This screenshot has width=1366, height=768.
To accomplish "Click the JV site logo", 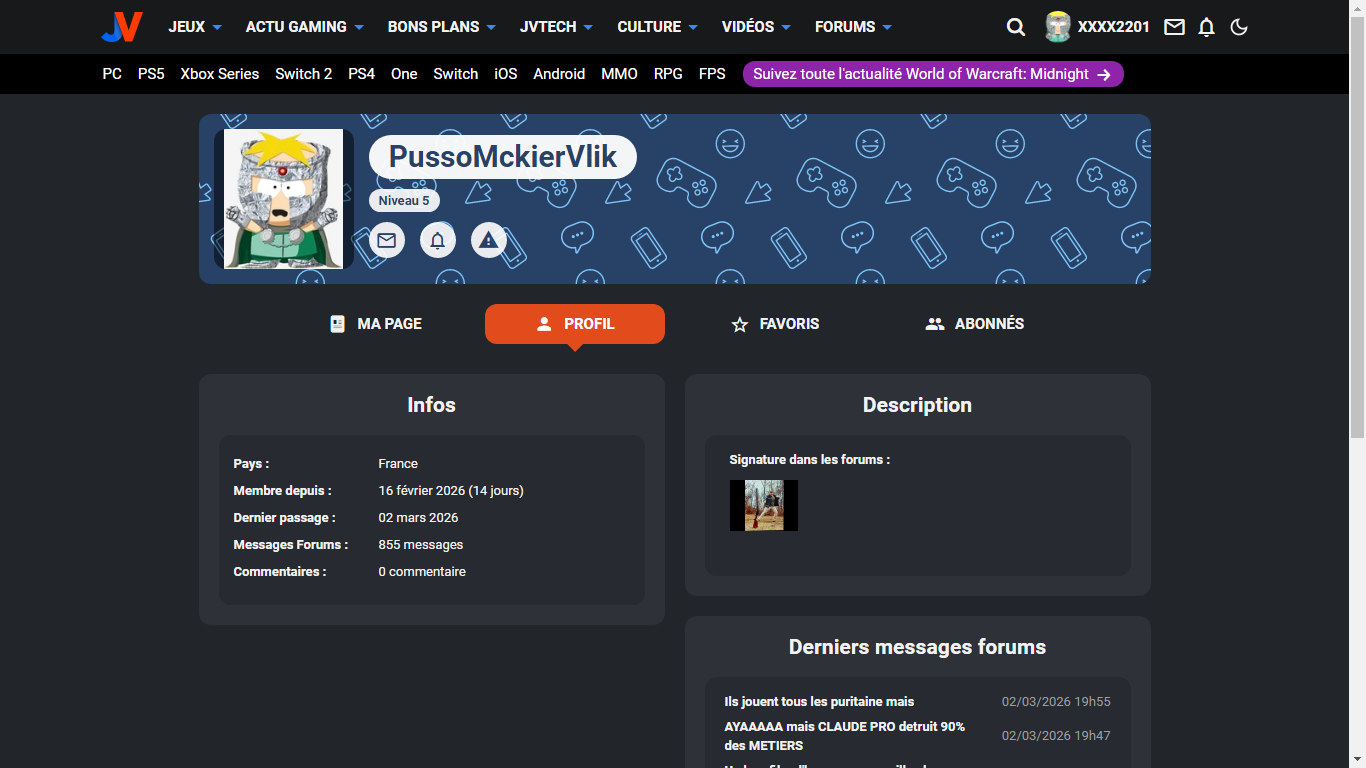I will coord(122,27).
